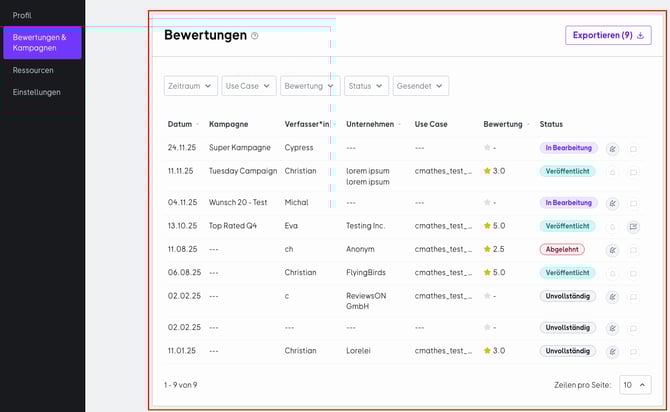Expand the Use Case filter dropdown
The height and width of the screenshot is (412, 670).
248,86
